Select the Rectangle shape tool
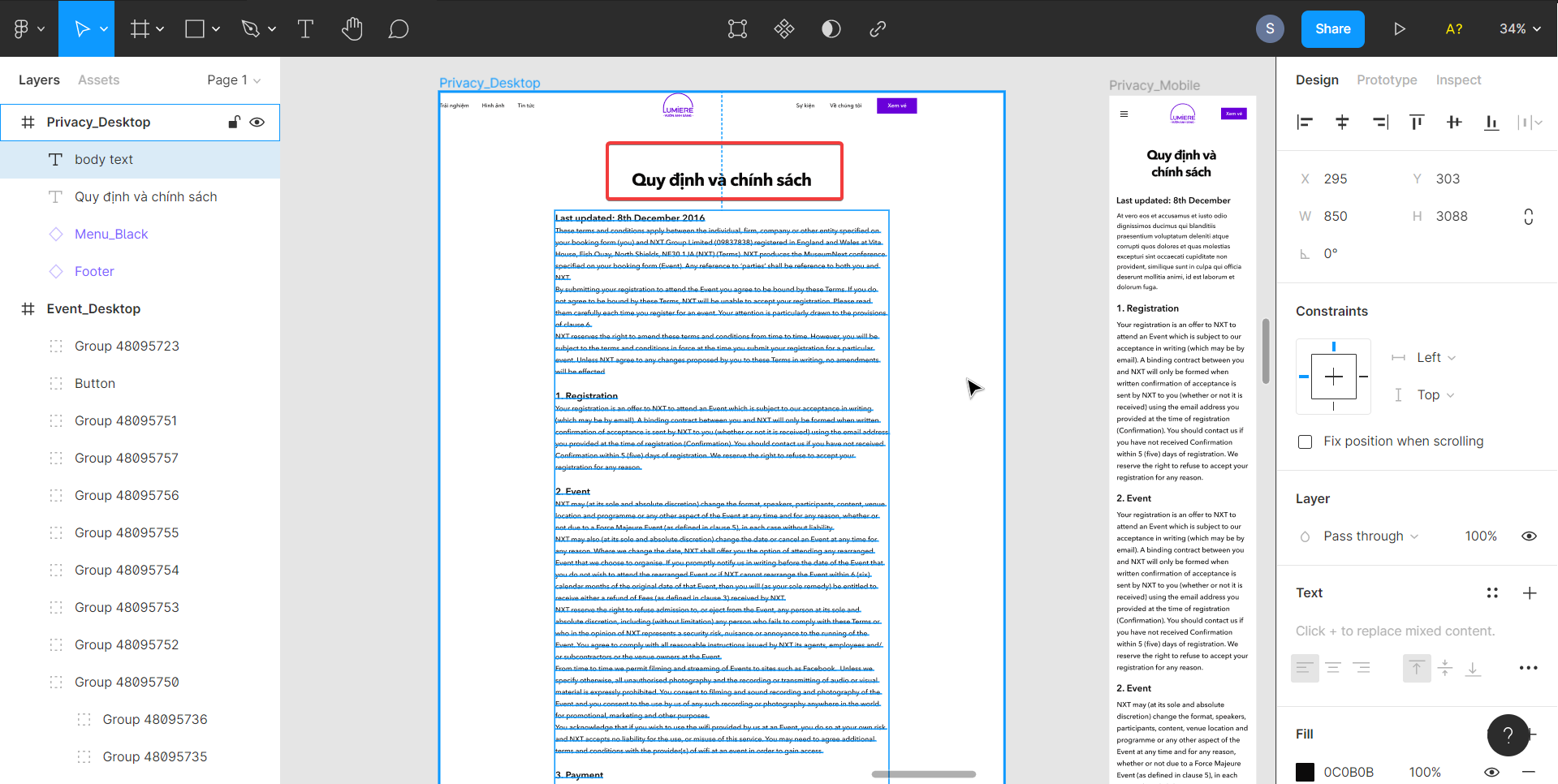Image resolution: width=1558 pixels, height=784 pixels. click(x=195, y=29)
